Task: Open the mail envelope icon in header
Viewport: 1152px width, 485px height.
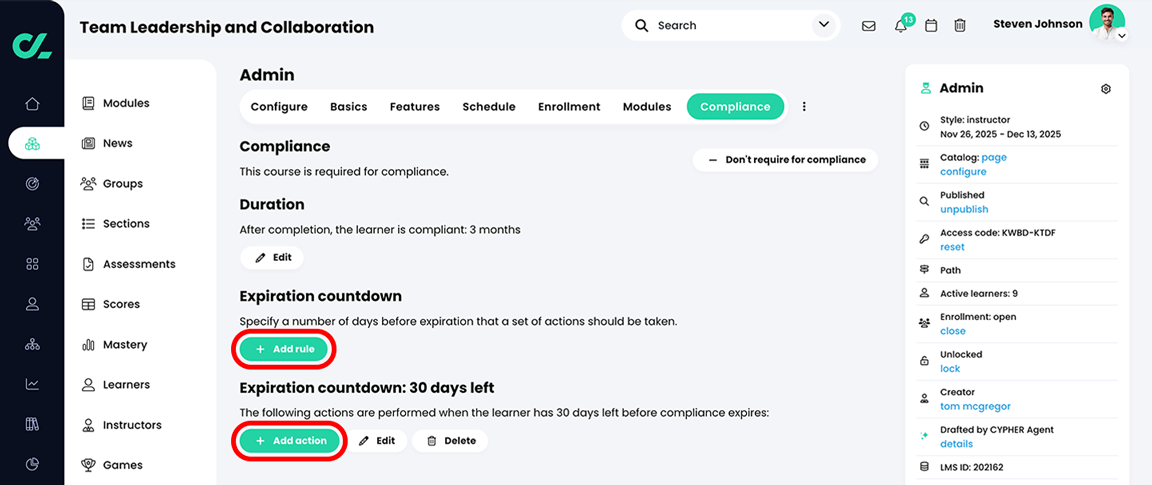Action: [x=868, y=26]
